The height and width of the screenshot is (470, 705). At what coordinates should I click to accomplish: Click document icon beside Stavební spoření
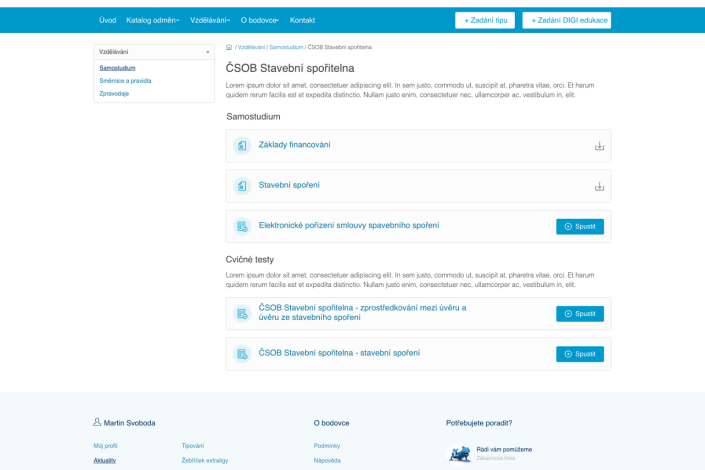pos(242,186)
